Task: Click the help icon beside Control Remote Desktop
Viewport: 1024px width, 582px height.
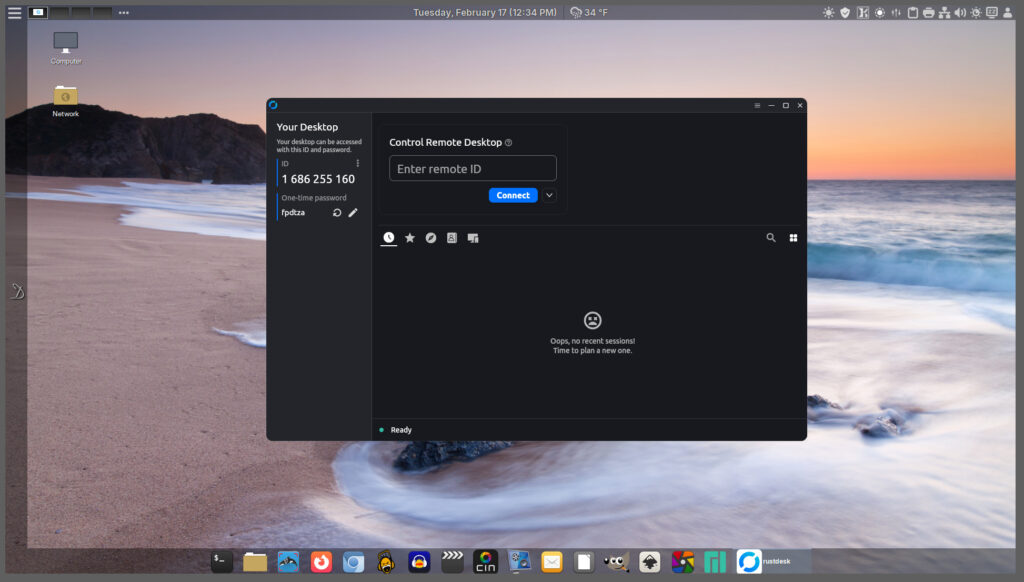Action: (x=509, y=143)
